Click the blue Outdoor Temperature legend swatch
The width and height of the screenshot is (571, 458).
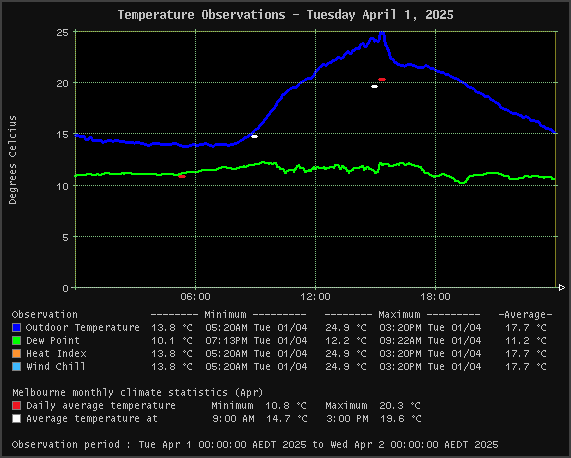(16, 327)
